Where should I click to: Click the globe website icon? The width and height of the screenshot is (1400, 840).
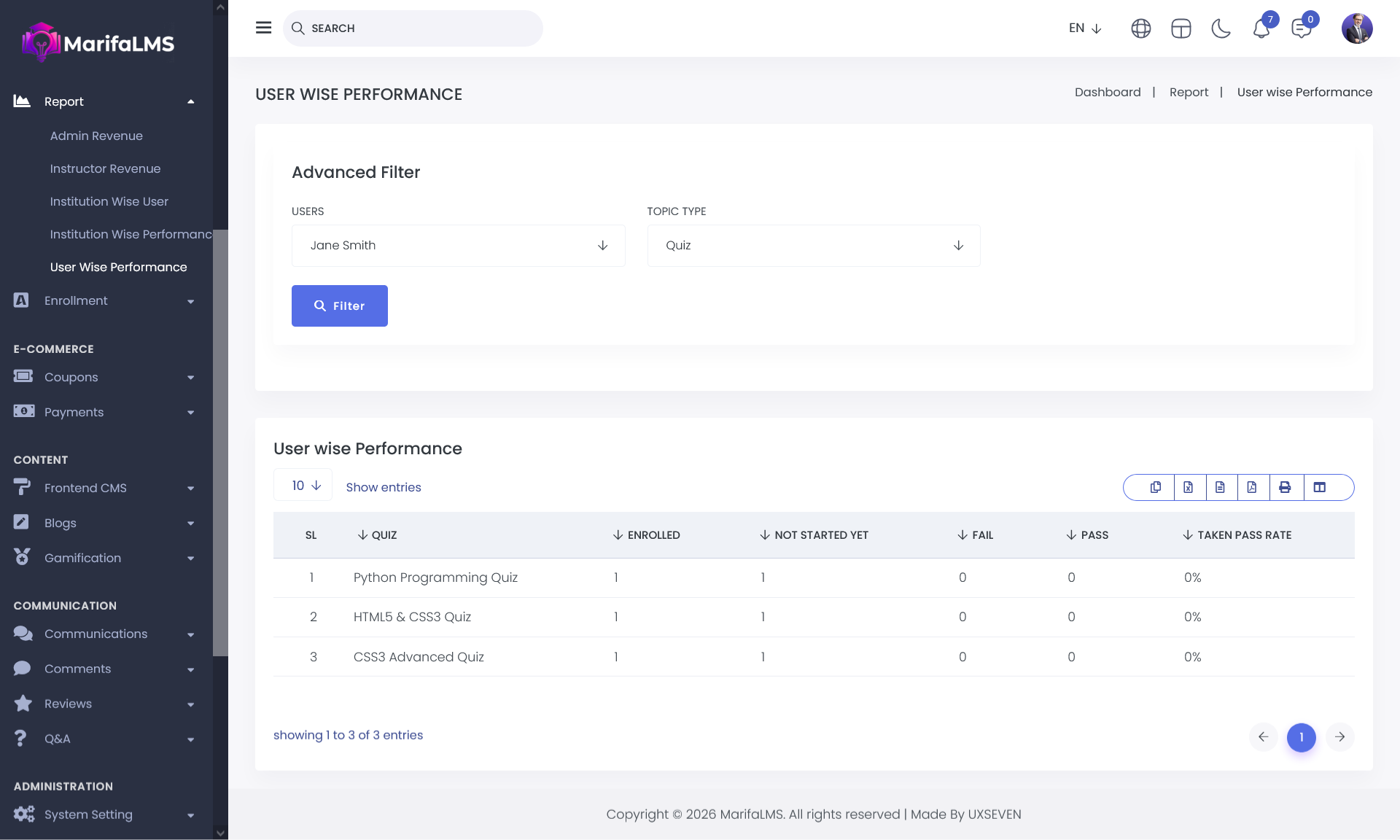pos(1141,28)
